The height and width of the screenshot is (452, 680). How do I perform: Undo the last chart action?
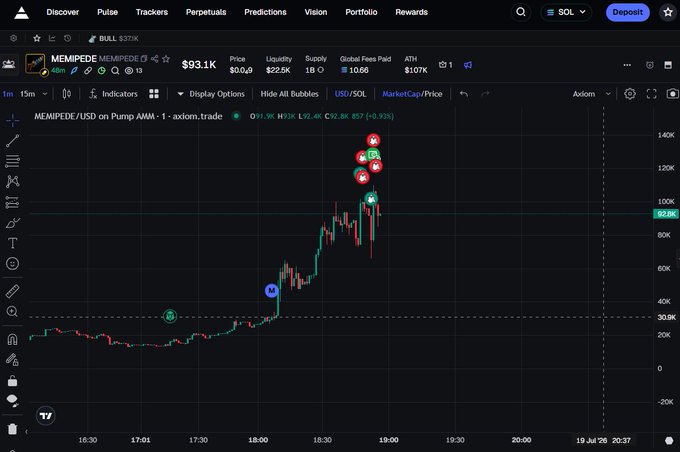464,94
